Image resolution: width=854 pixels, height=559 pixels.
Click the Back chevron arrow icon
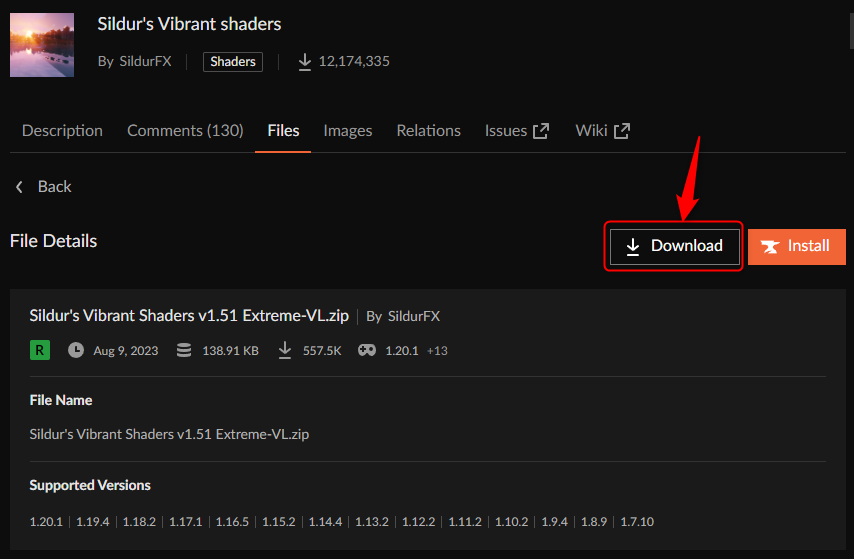pyautogui.click(x=19, y=187)
